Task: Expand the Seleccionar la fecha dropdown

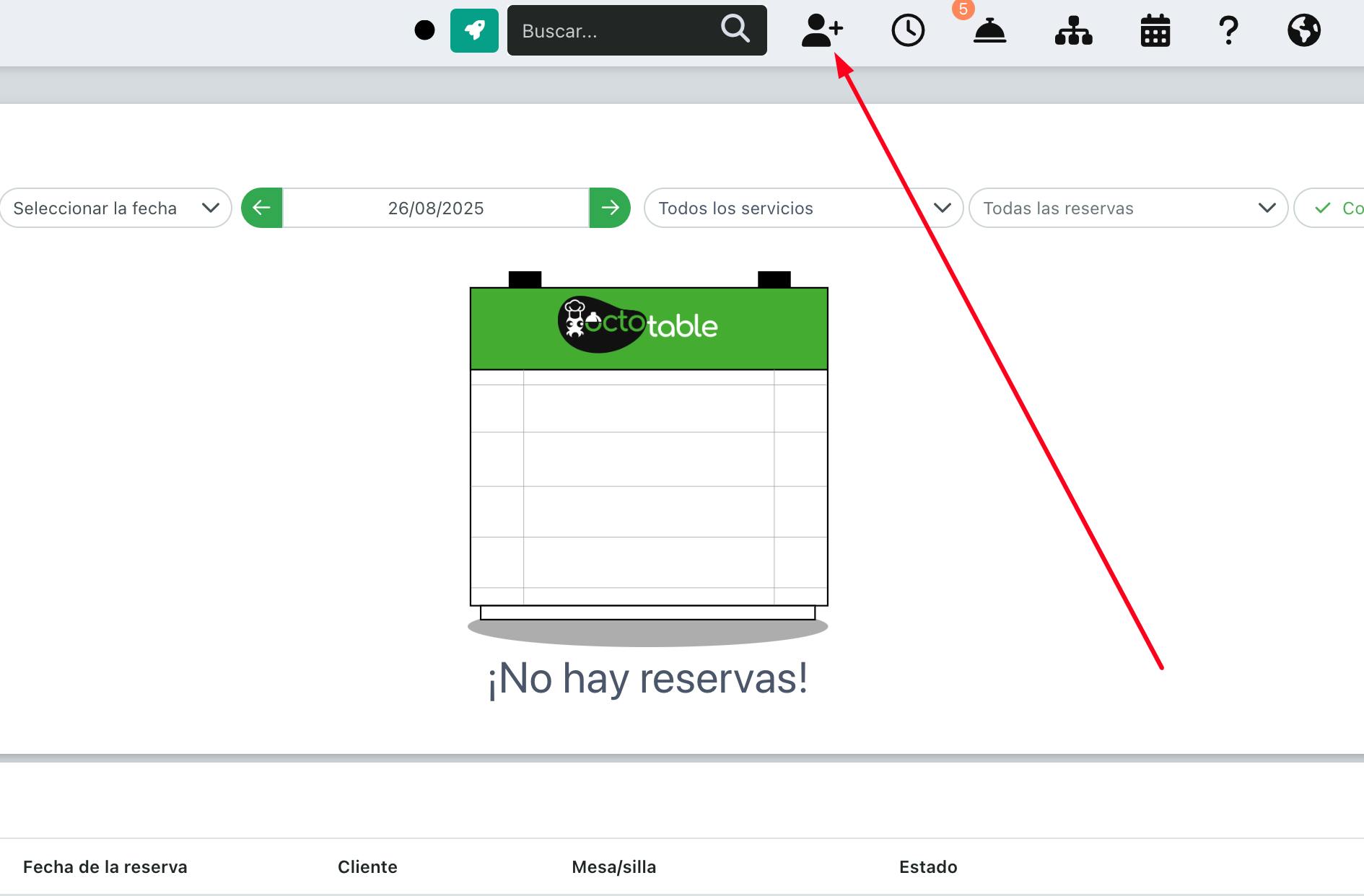Action: 115,208
